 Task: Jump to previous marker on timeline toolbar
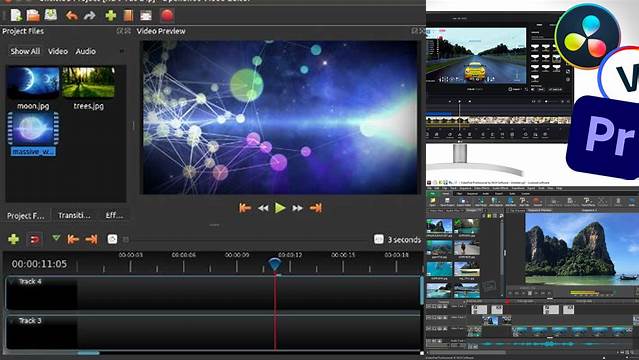(x=73, y=239)
